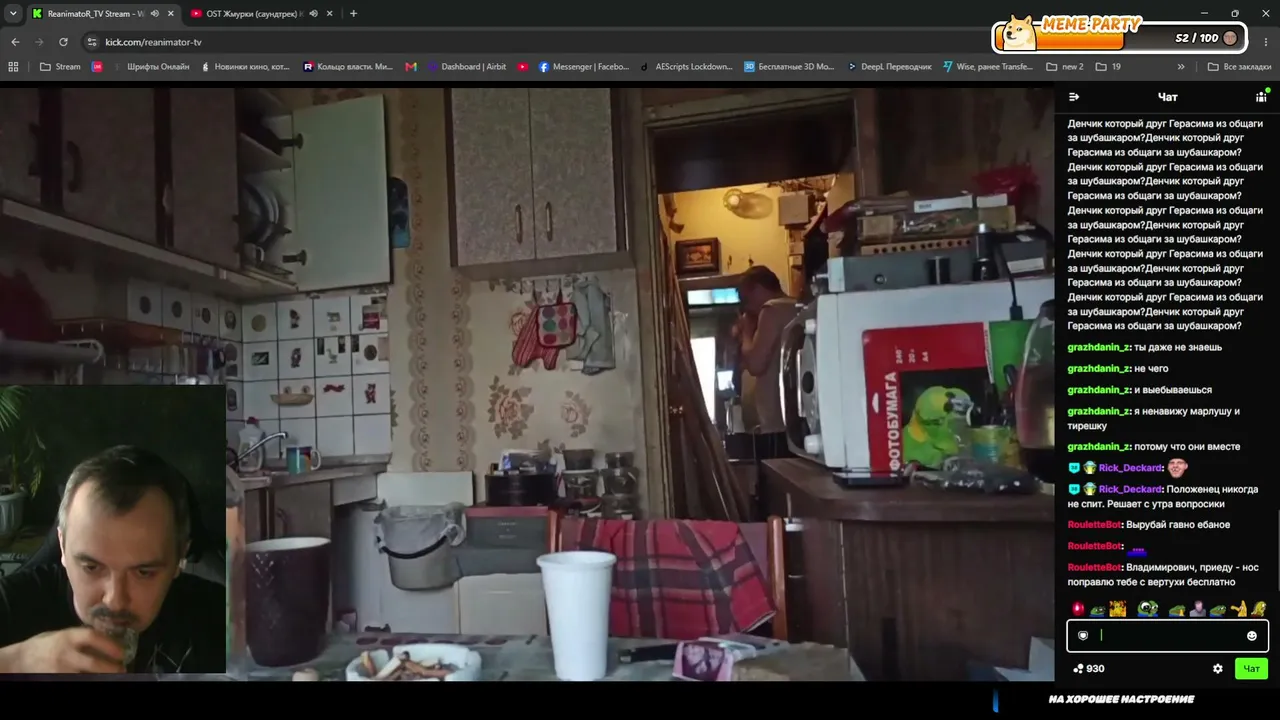Collapse the chat panel with arrow icon
This screenshot has width=1280, height=720.
(1074, 97)
